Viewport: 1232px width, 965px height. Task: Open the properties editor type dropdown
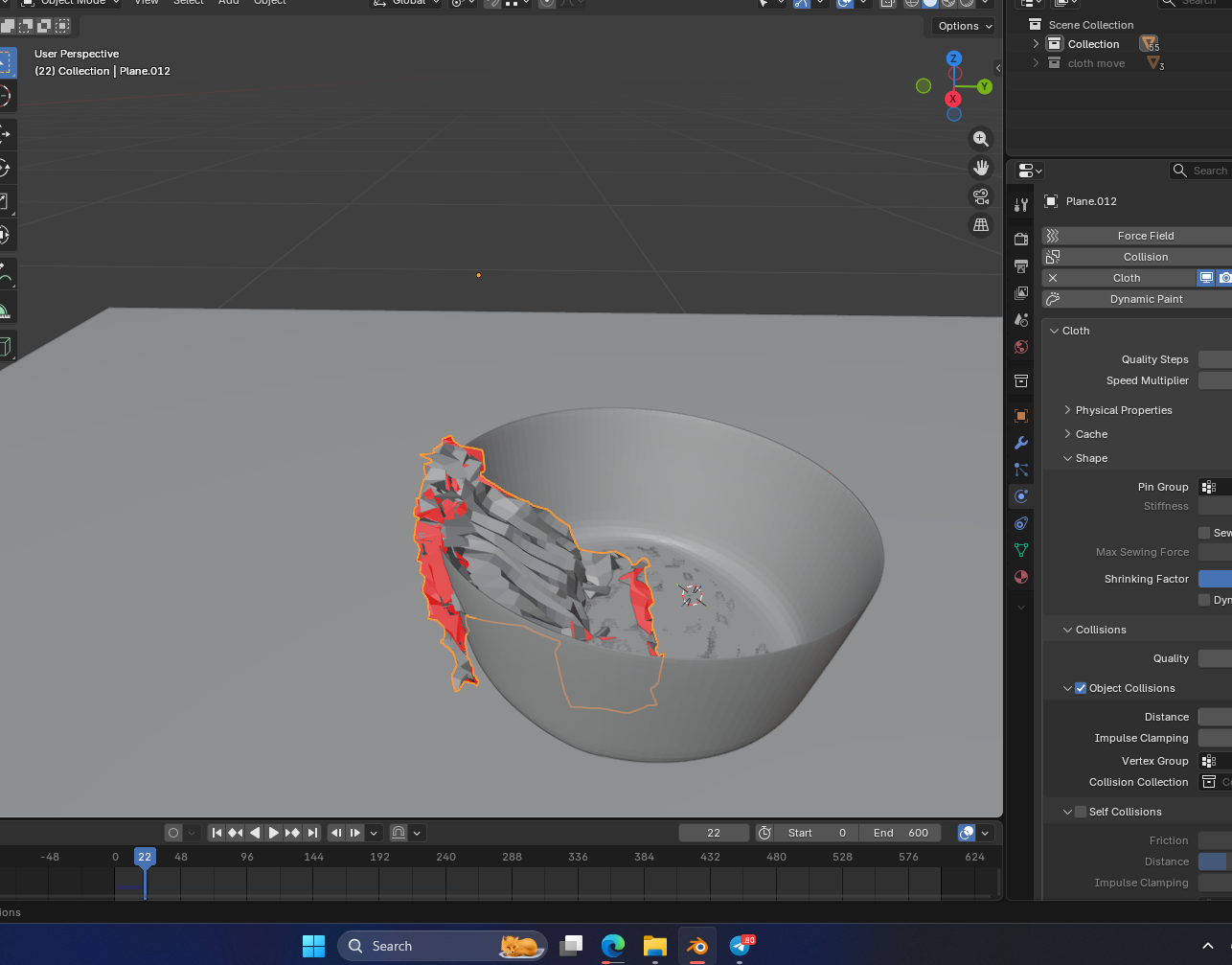point(1031,171)
